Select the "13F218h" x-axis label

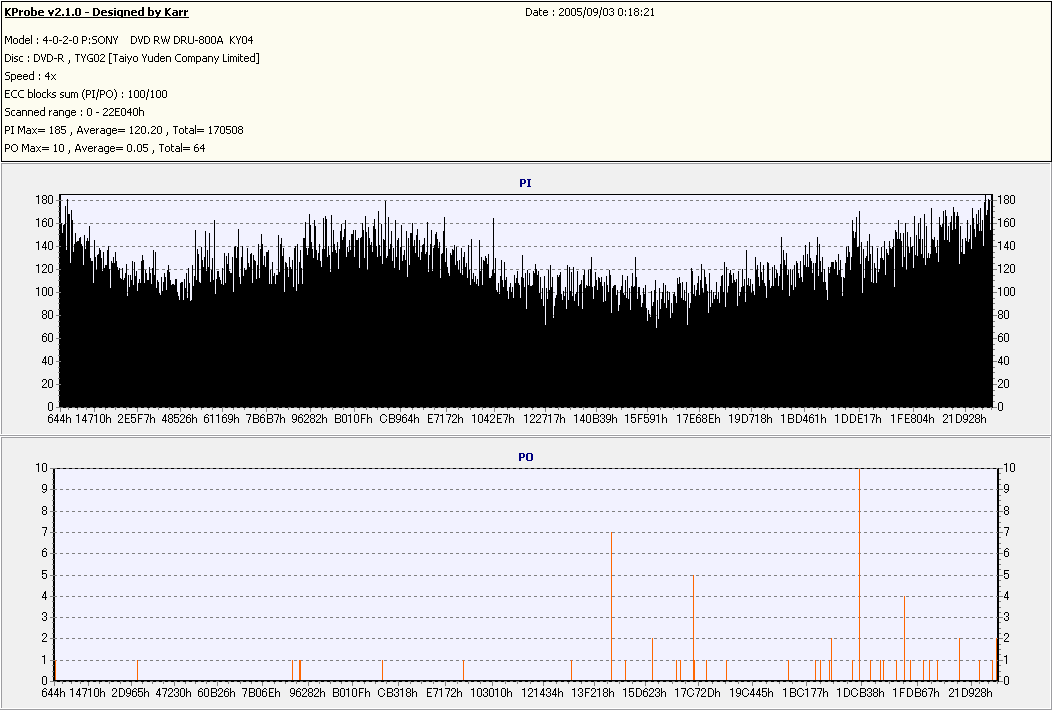click(x=593, y=693)
